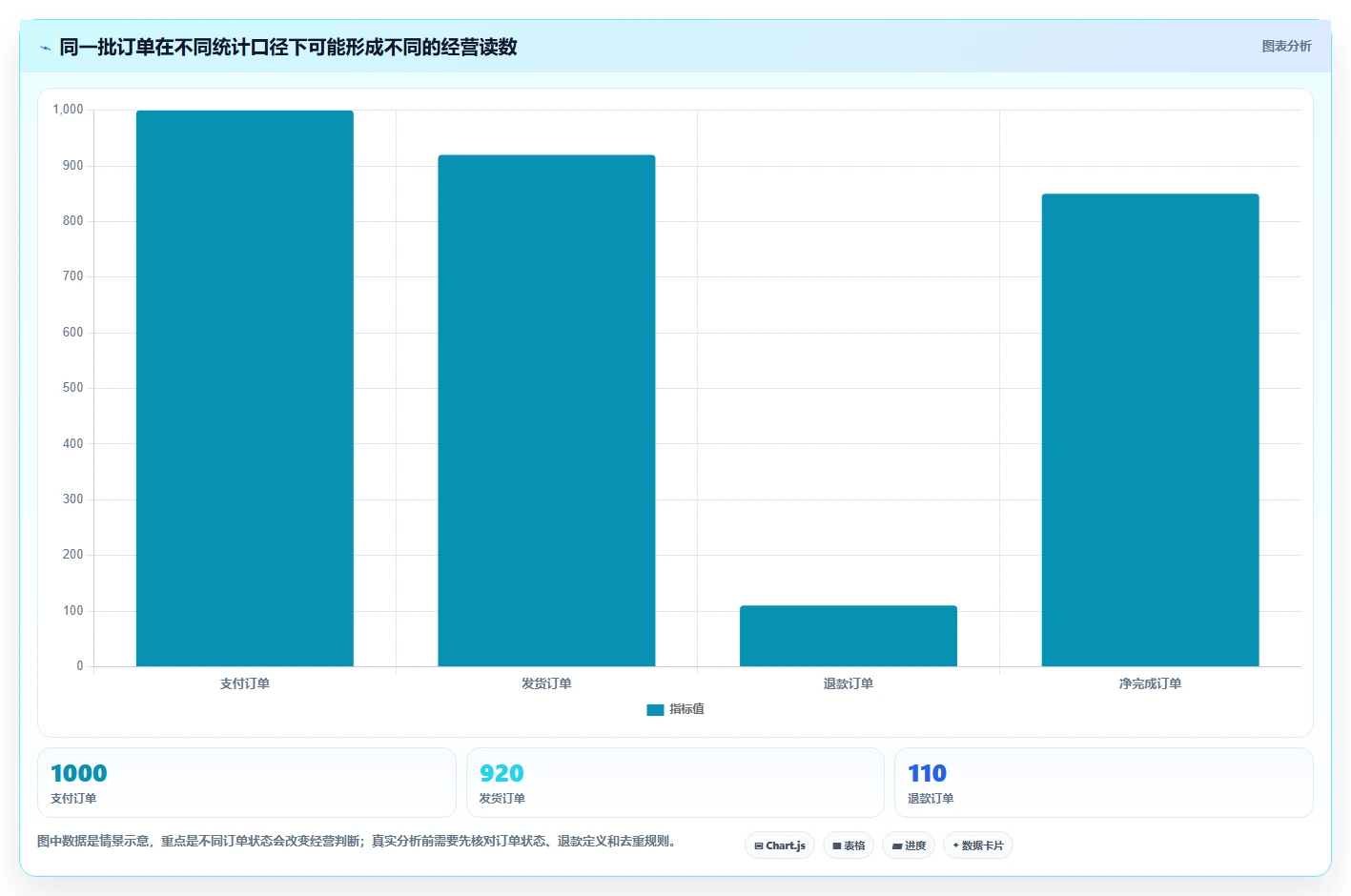Image resolution: width=1351 pixels, height=896 pixels.
Task: Click the 表格 tag chip
Action: pyautogui.click(x=849, y=845)
